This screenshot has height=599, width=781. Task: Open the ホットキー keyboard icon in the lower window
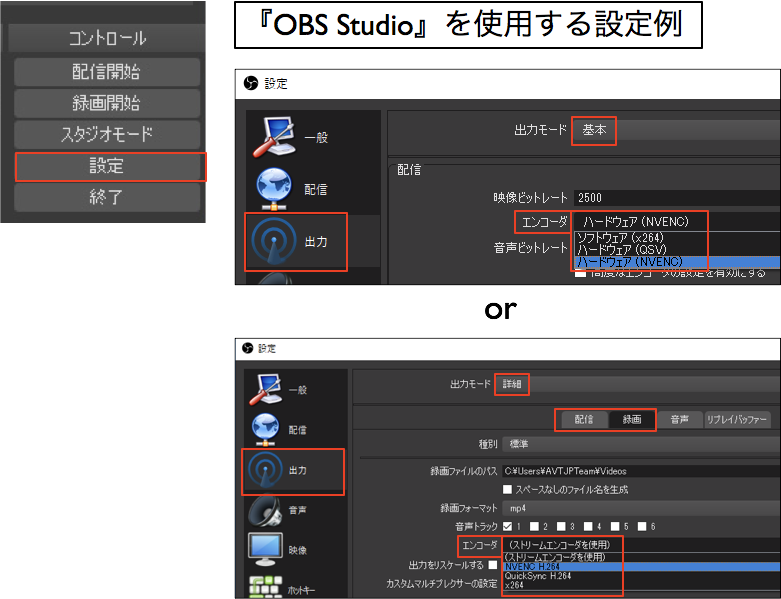coord(265,587)
